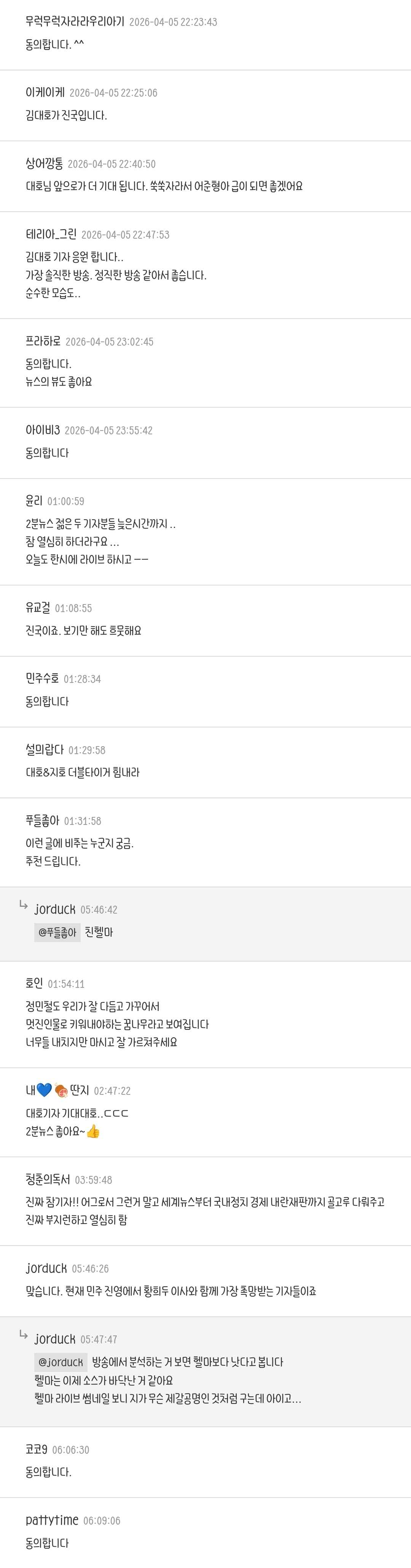Open 설미랍다 commenter profile
Viewport: 411px width, 1568px height.
[x=45, y=749]
